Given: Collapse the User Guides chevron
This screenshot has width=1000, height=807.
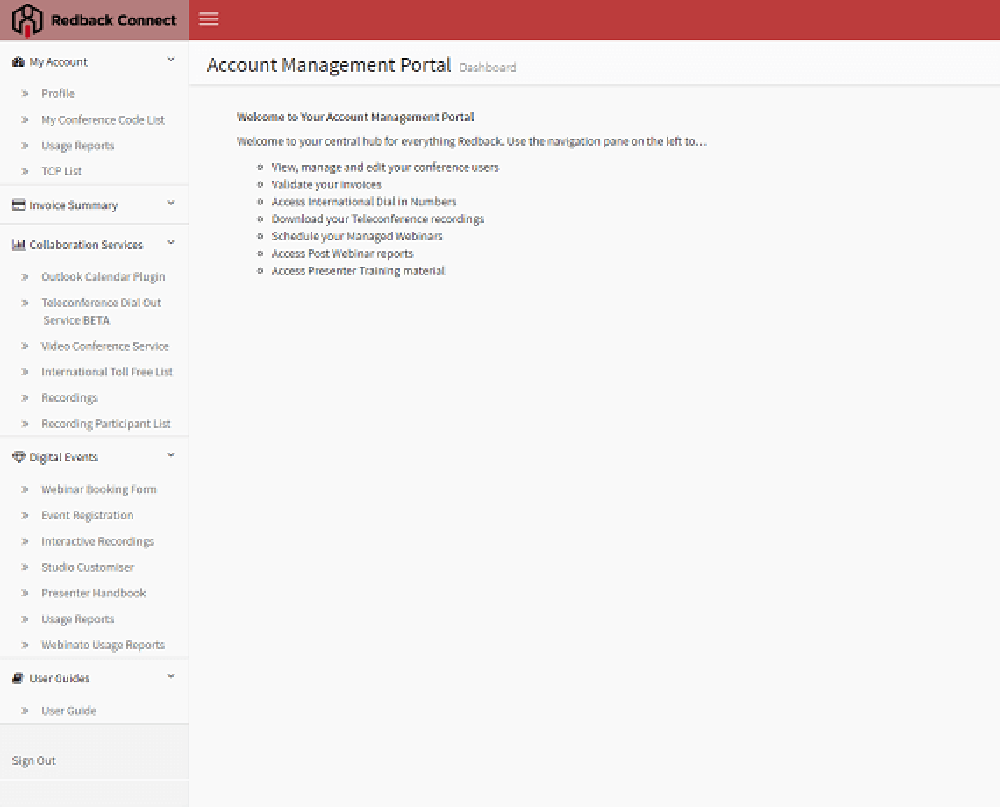Looking at the screenshot, I should coord(171,676).
